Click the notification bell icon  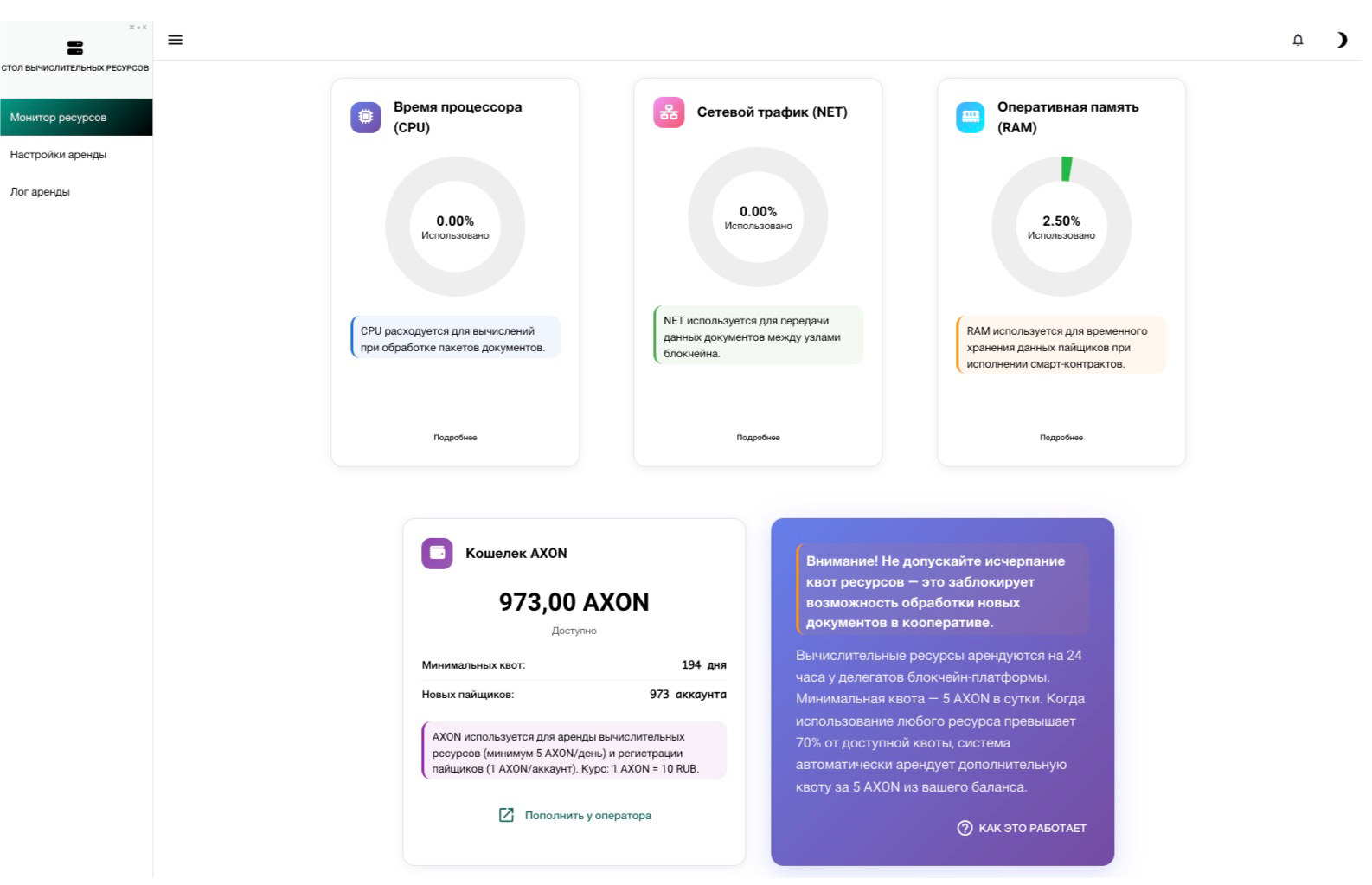click(x=1298, y=40)
